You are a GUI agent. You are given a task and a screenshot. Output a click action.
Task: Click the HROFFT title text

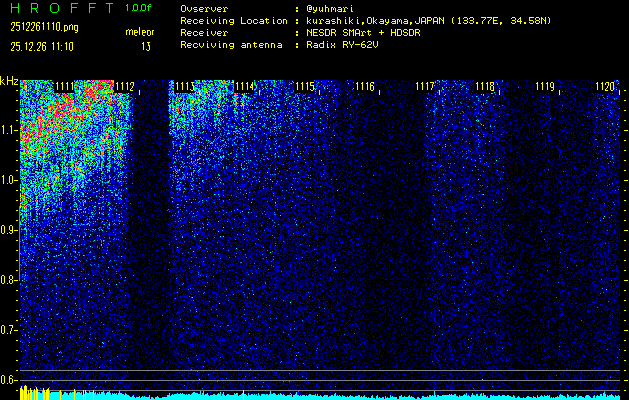(62, 8)
